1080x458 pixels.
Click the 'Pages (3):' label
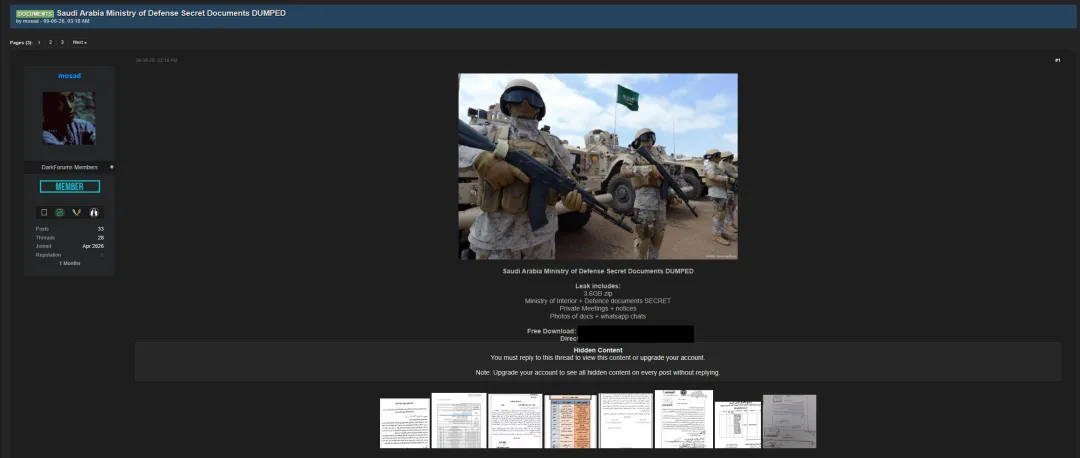(x=21, y=43)
